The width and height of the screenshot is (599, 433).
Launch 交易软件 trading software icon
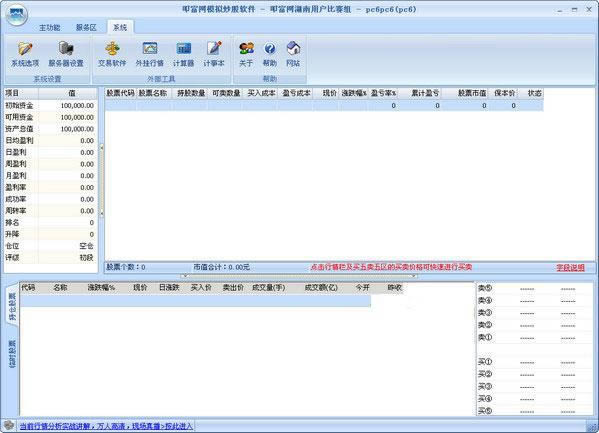[112, 54]
